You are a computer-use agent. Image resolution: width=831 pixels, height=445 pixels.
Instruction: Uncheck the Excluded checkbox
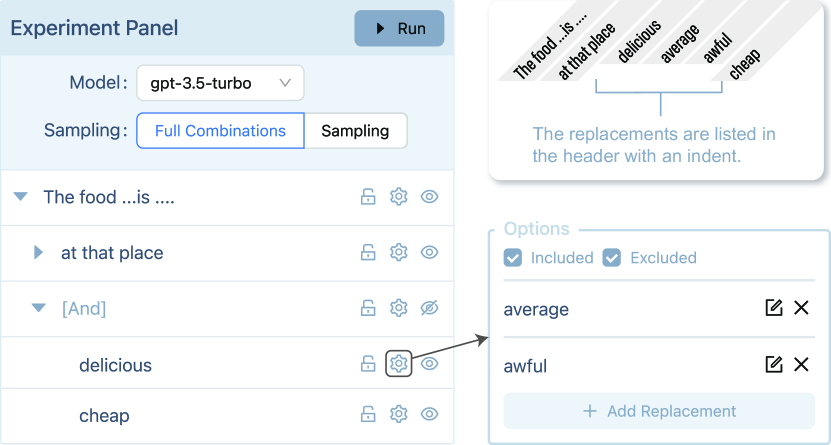[x=612, y=258]
